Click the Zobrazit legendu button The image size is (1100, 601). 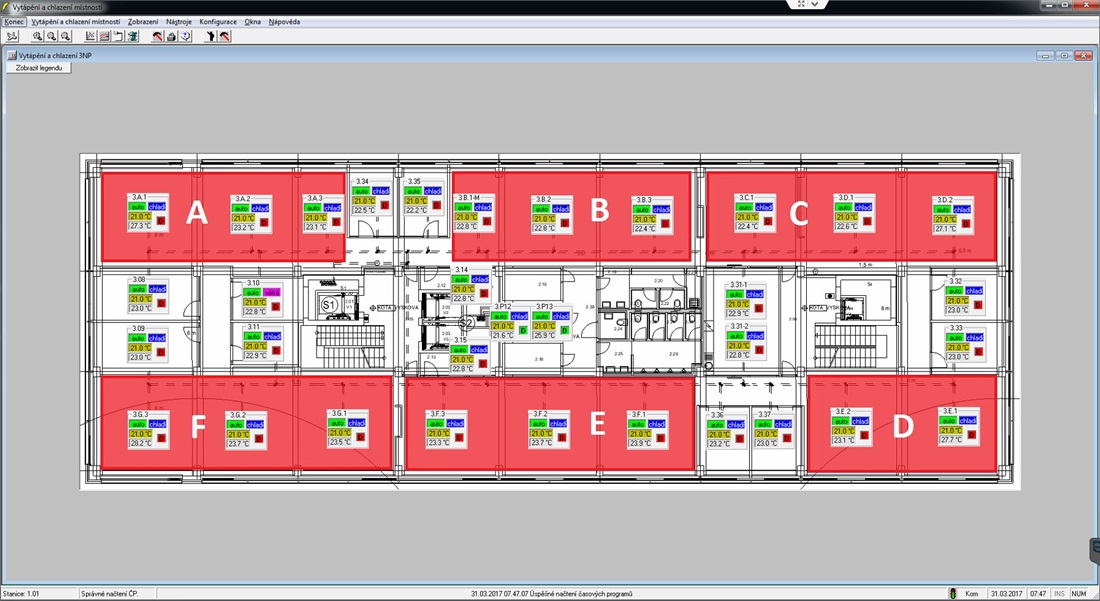tap(39, 68)
